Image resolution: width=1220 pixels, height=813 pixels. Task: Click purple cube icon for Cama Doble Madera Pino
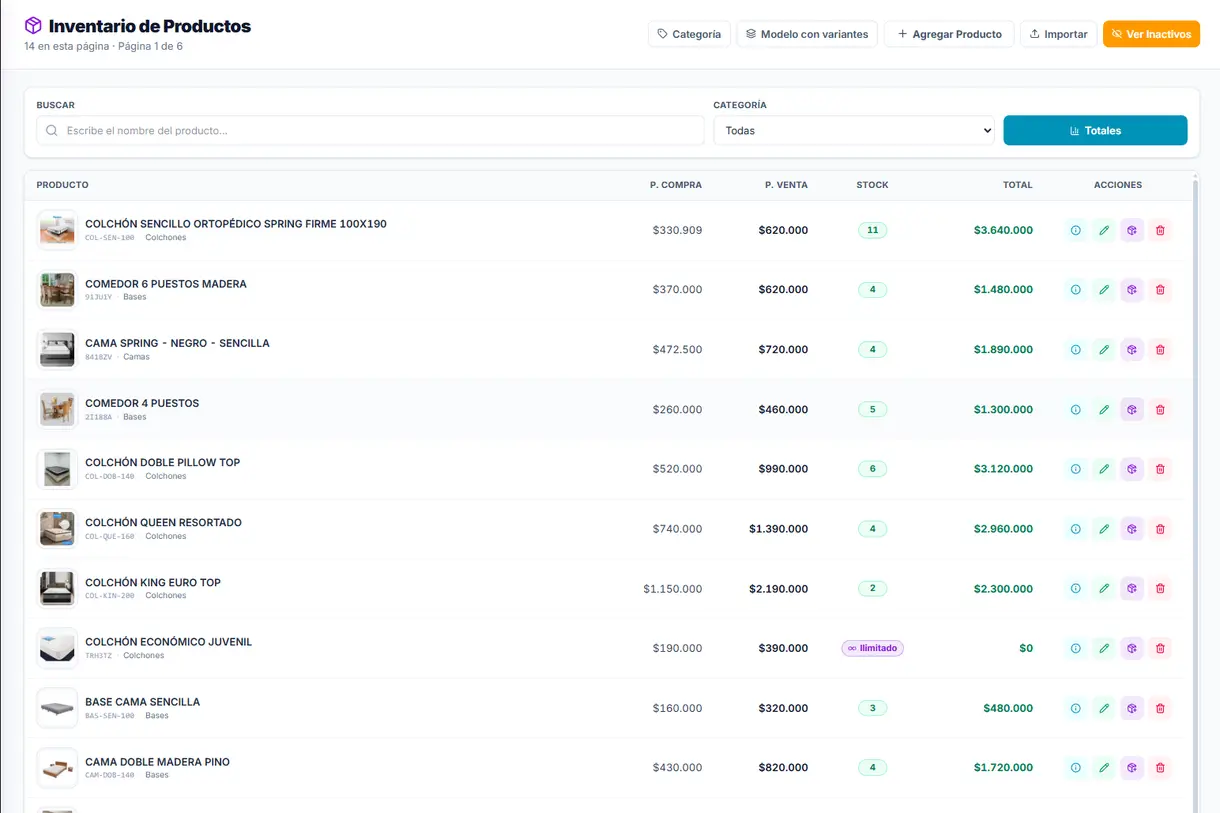(1132, 768)
